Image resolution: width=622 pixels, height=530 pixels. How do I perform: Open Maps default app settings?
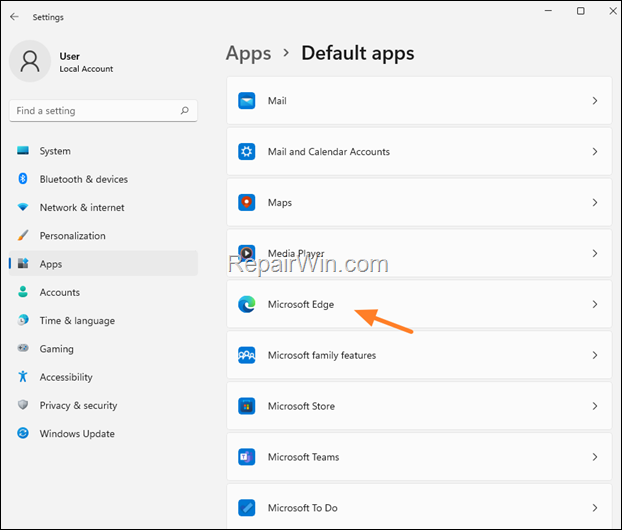[419, 202]
